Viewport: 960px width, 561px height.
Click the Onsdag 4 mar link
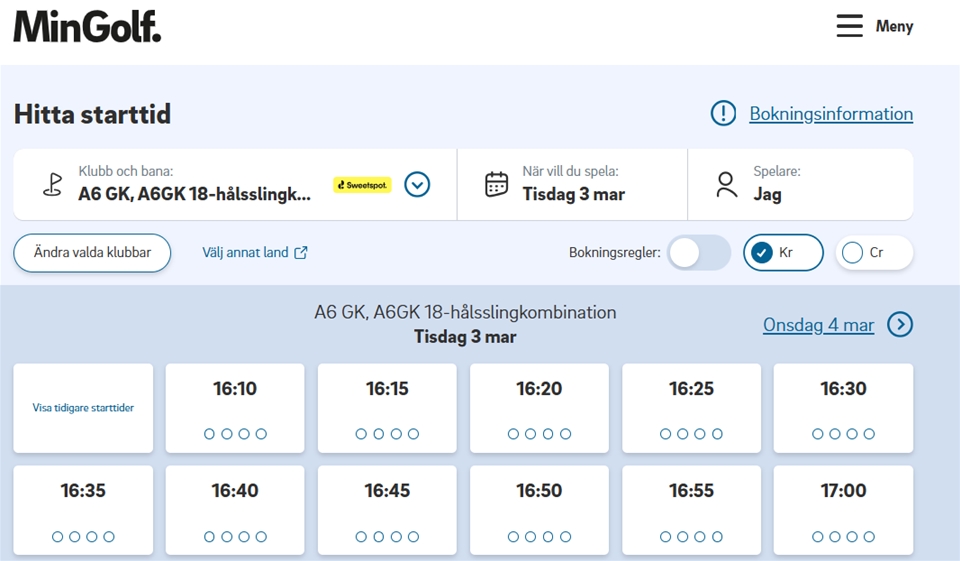point(818,325)
